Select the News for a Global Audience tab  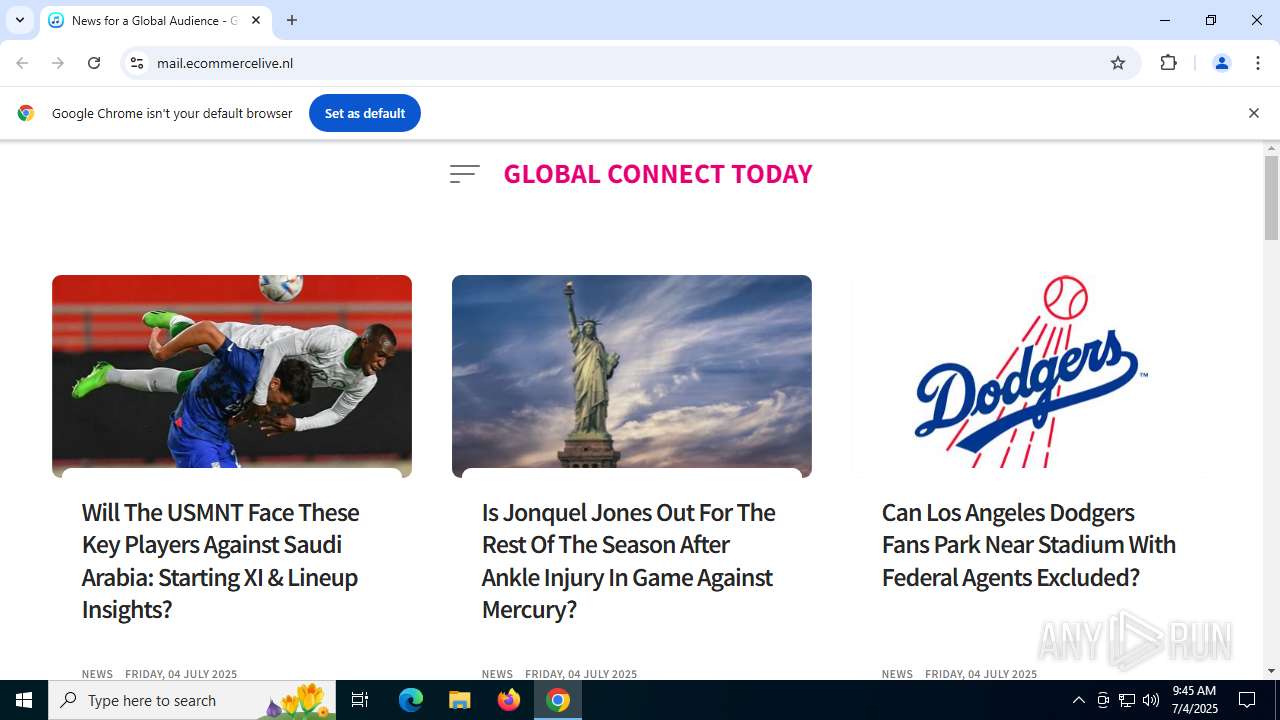click(x=155, y=20)
